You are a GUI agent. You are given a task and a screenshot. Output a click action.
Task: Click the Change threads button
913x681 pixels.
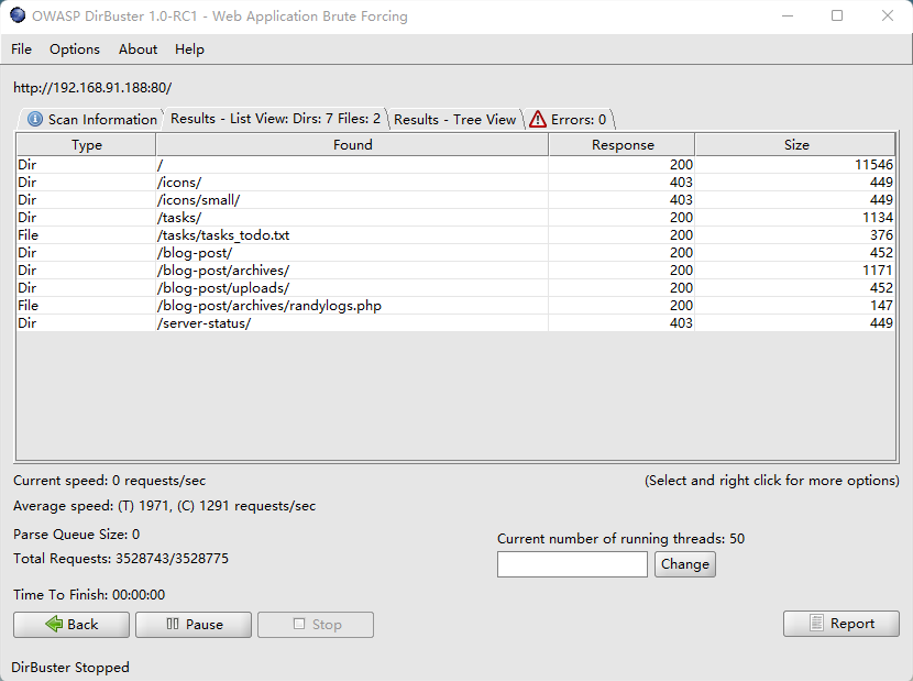(x=685, y=564)
